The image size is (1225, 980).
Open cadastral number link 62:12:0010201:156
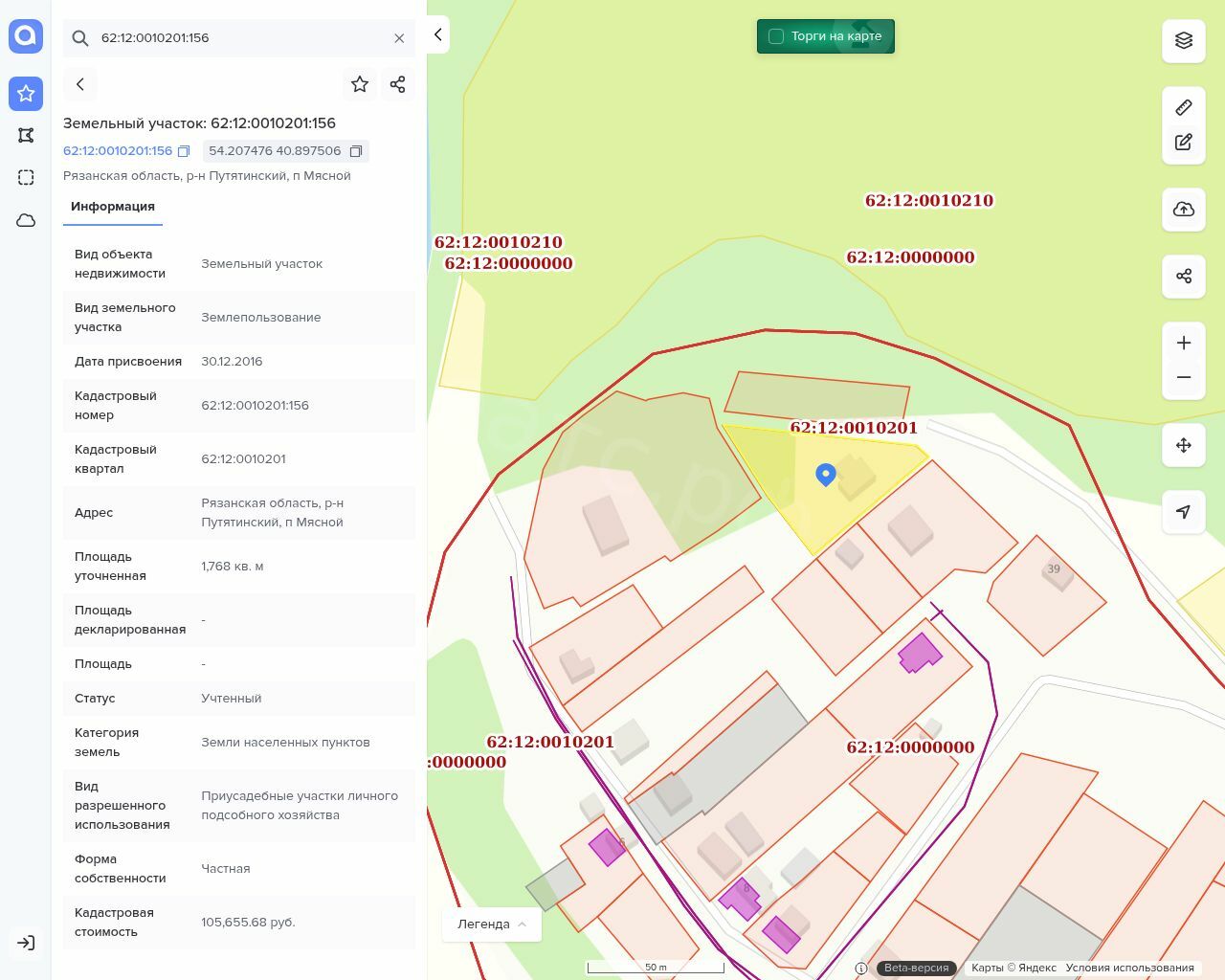point(118,151)
